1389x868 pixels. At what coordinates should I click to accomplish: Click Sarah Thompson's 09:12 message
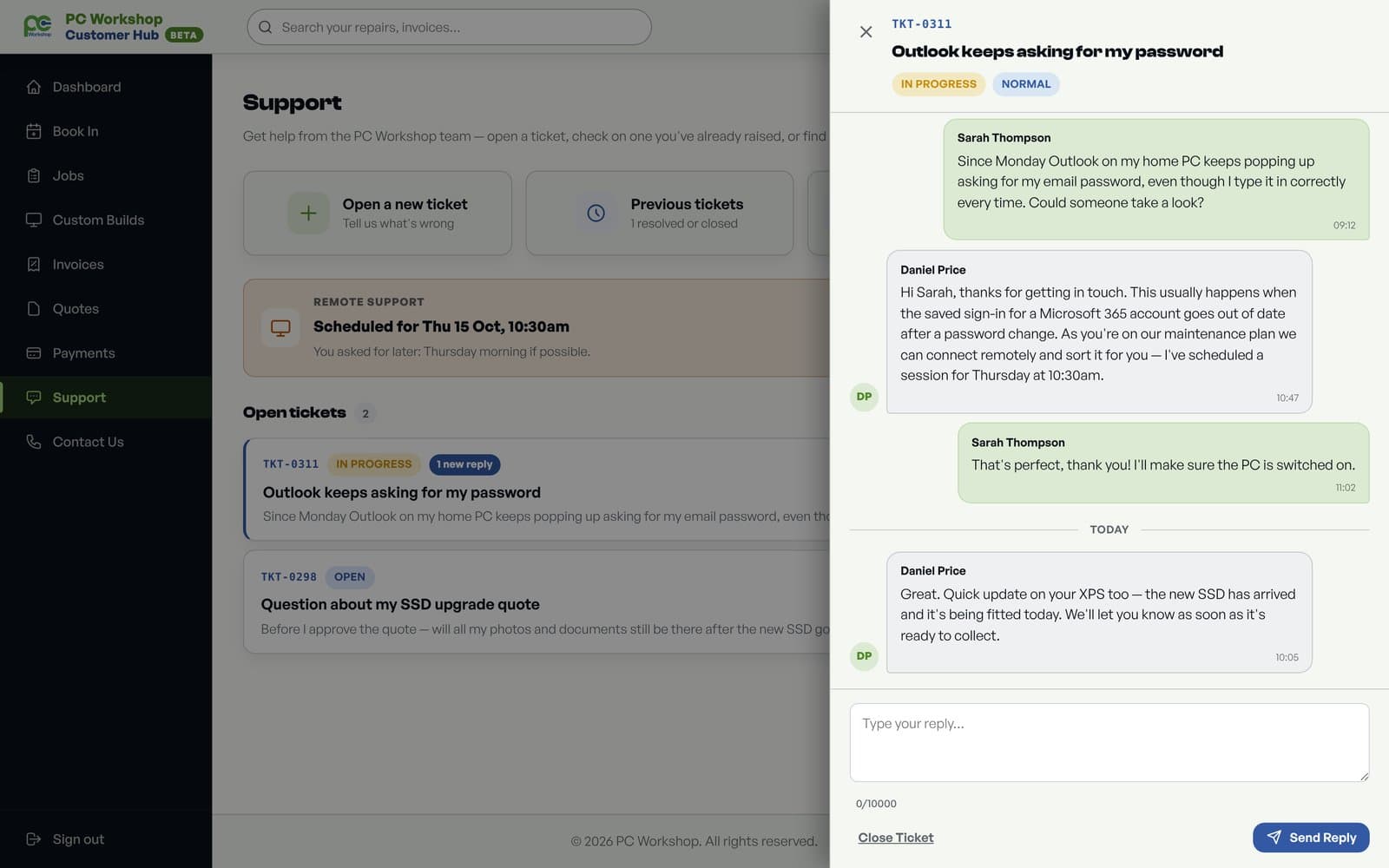1156,180
